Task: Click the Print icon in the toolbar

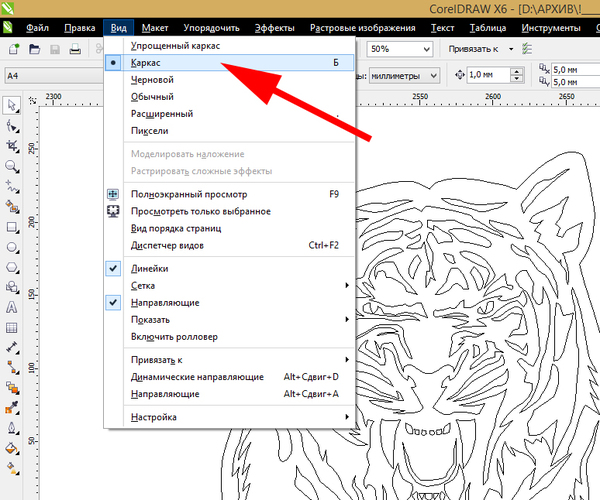Action: tap(75, 49)
